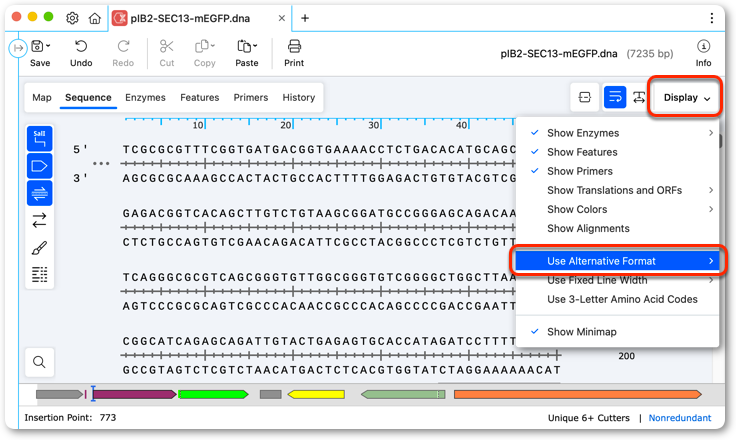738x440 pixels.
Task: Click the Insertion Point 773 status text
Action: coord(70,418)
